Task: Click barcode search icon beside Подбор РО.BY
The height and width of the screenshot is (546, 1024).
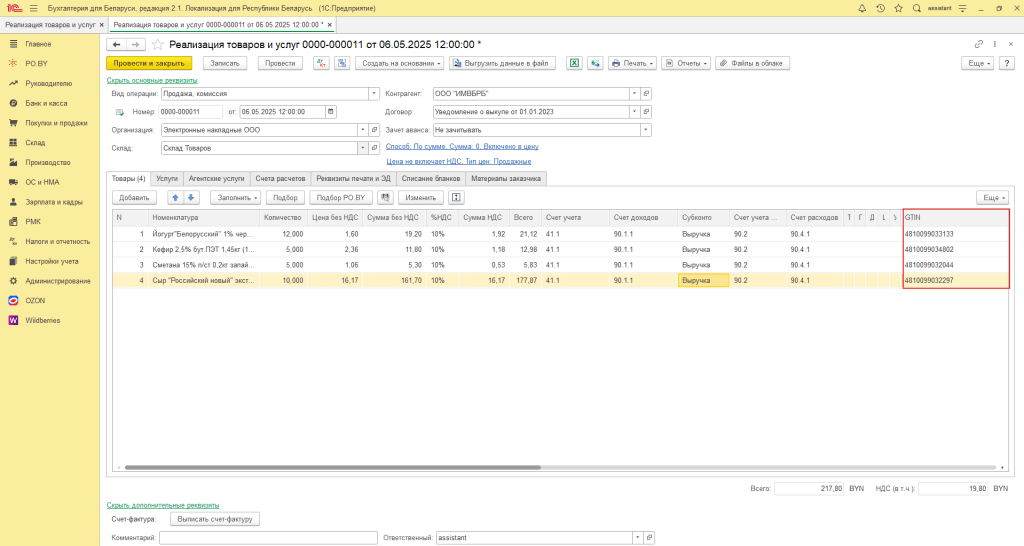Action: (385, 197)
